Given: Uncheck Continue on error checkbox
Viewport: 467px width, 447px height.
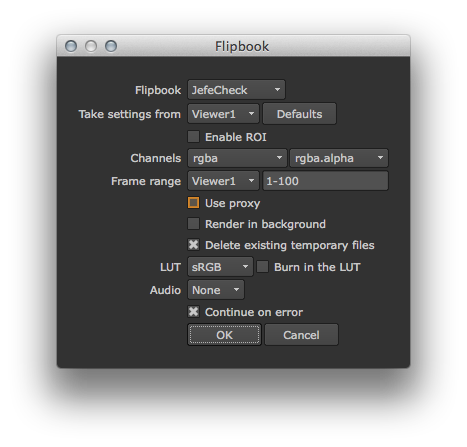Looking at the screenshot, I should (x=194, y=312).
